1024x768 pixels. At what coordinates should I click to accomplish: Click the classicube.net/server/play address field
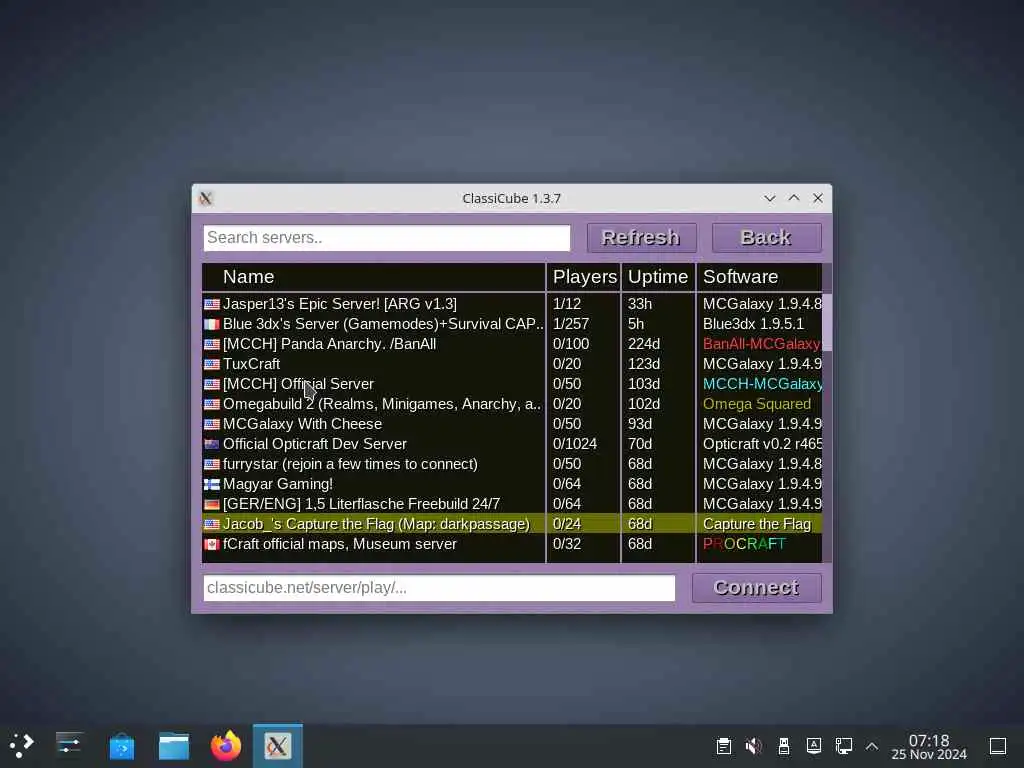[439, 588]
